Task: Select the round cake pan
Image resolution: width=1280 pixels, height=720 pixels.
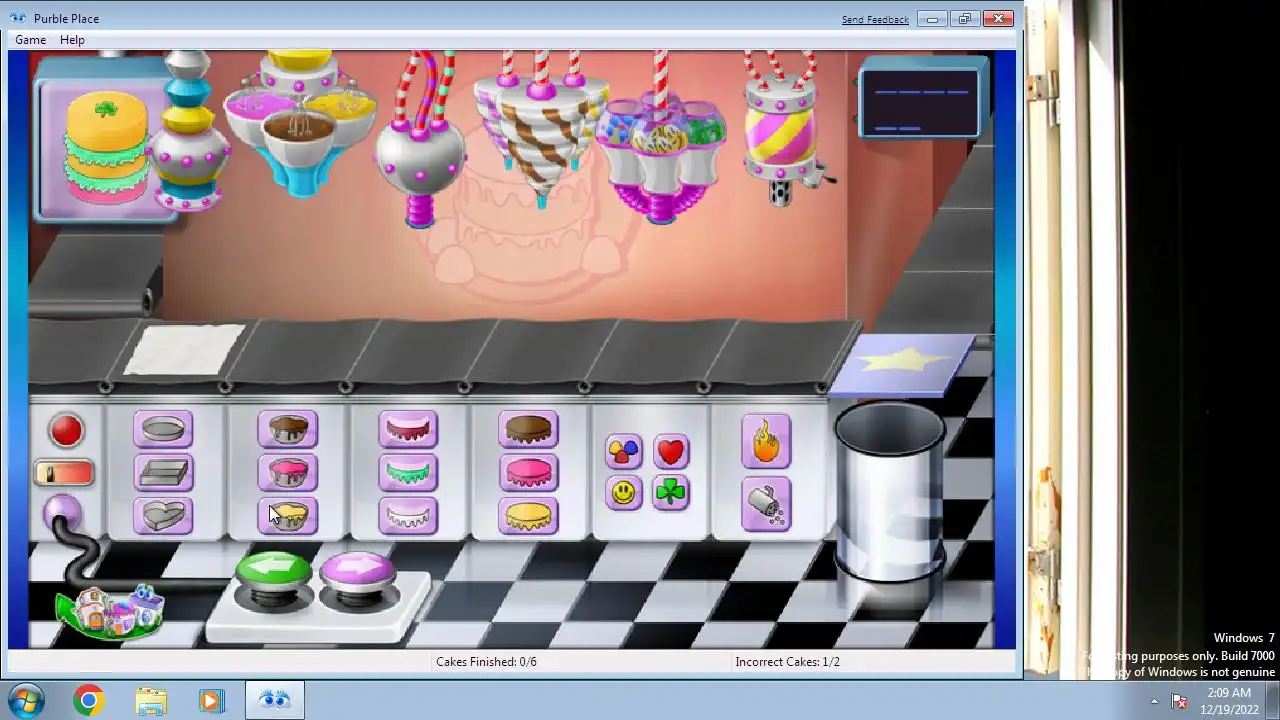Action: point(163,430)
